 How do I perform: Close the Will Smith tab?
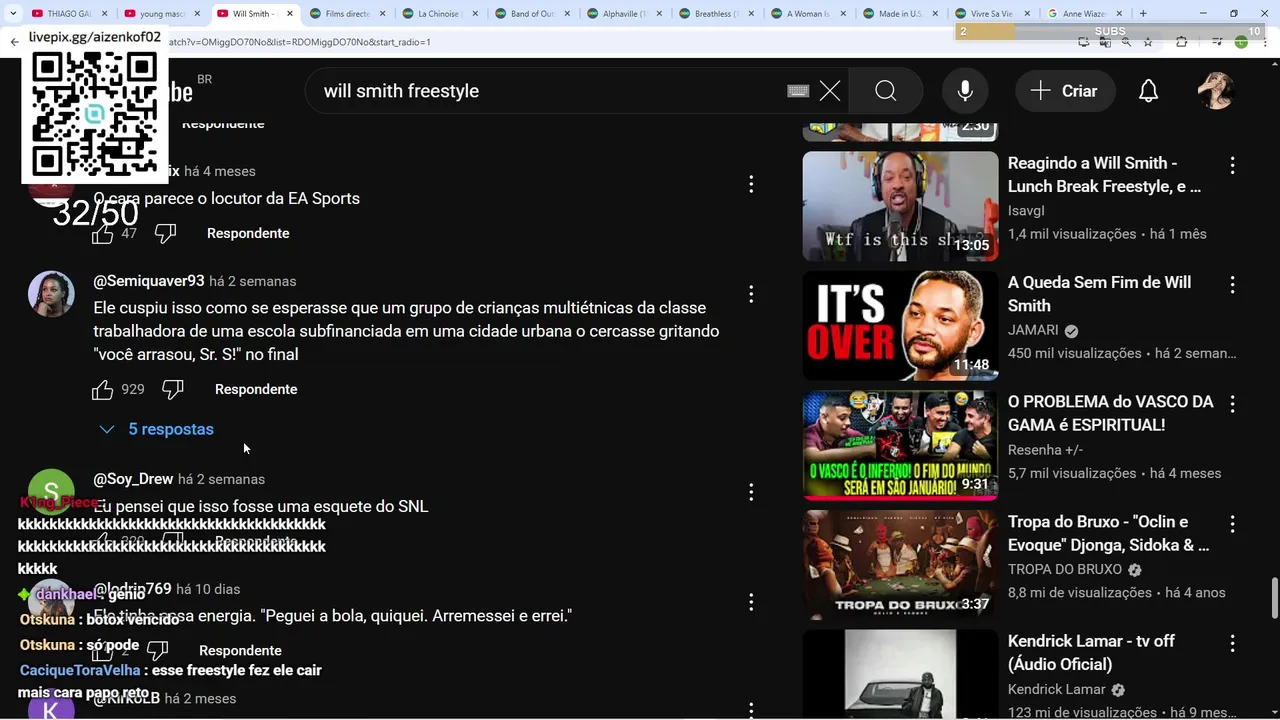pyautogui.click(x=292, y=14)
